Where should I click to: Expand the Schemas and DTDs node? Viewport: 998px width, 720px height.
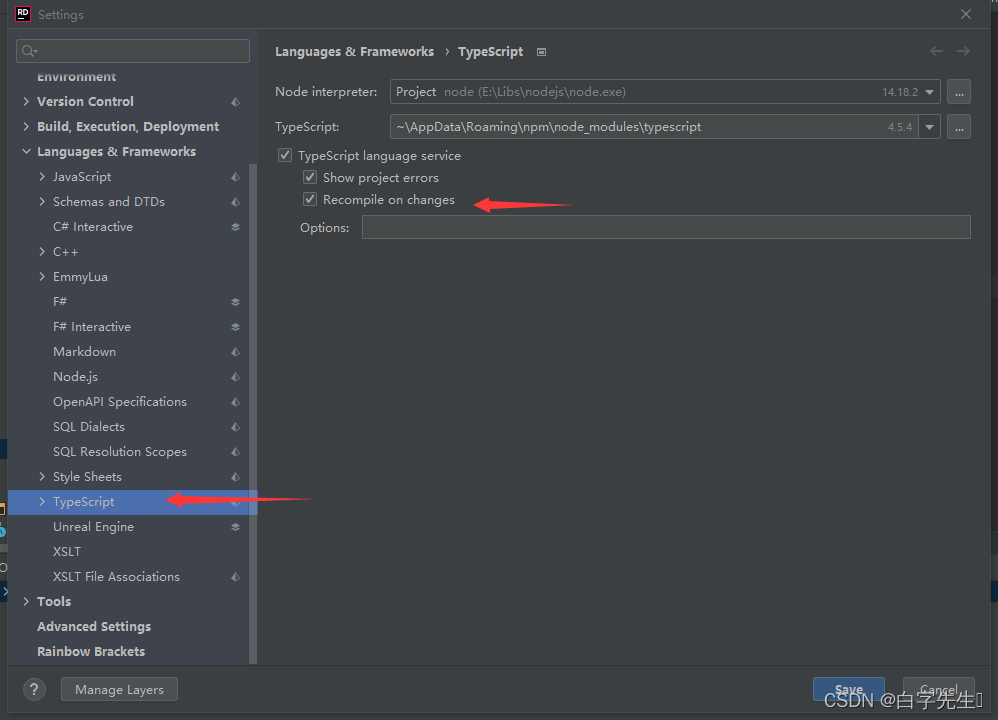tap(42, 202)
